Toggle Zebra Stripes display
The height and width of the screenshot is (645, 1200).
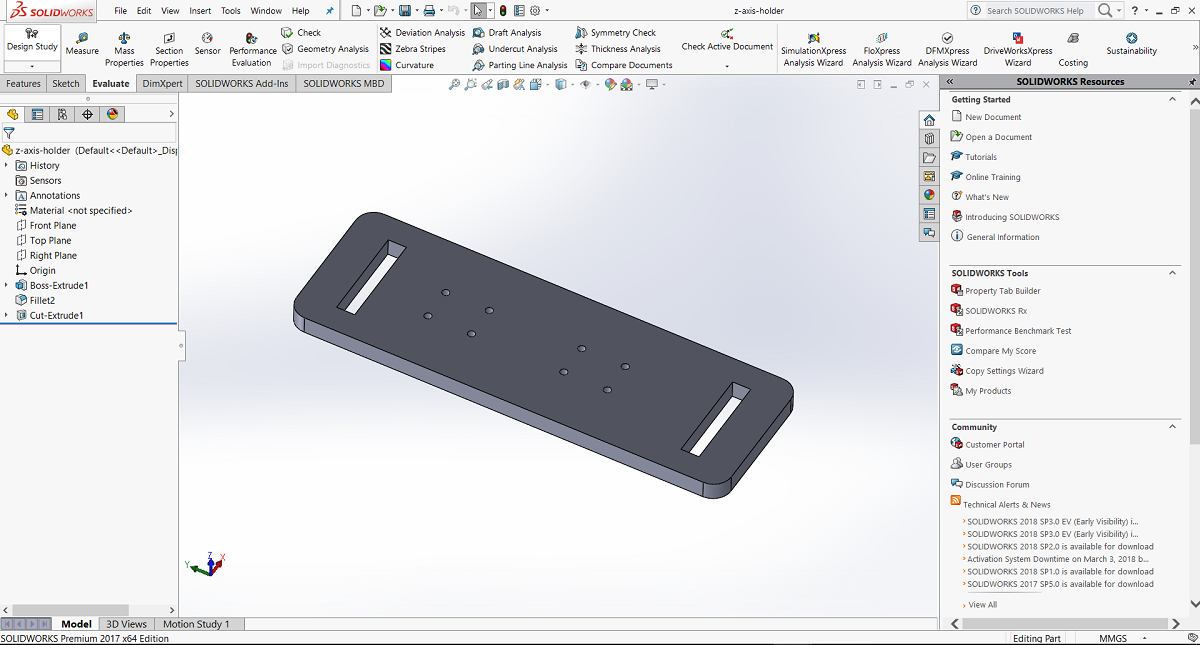(x=412, y=49)
